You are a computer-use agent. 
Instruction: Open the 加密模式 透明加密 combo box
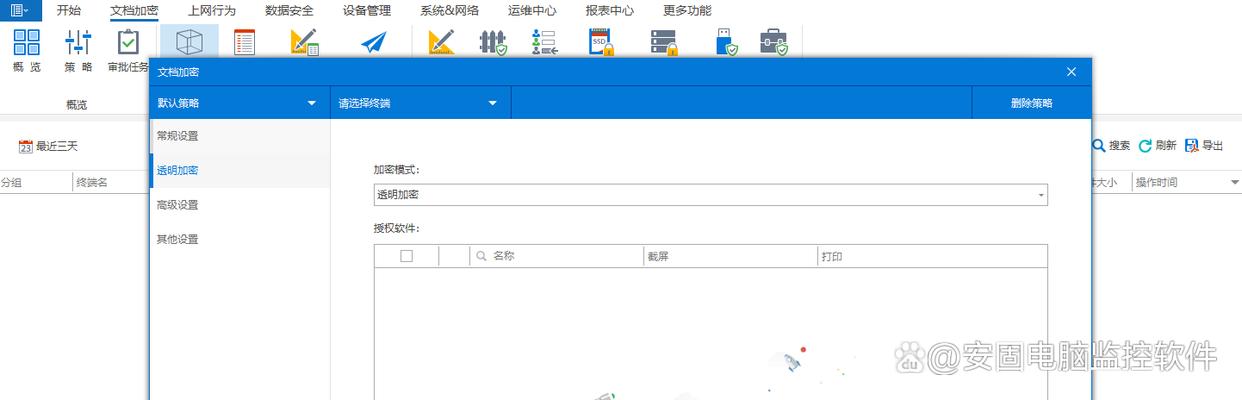(x=710, y=194)
